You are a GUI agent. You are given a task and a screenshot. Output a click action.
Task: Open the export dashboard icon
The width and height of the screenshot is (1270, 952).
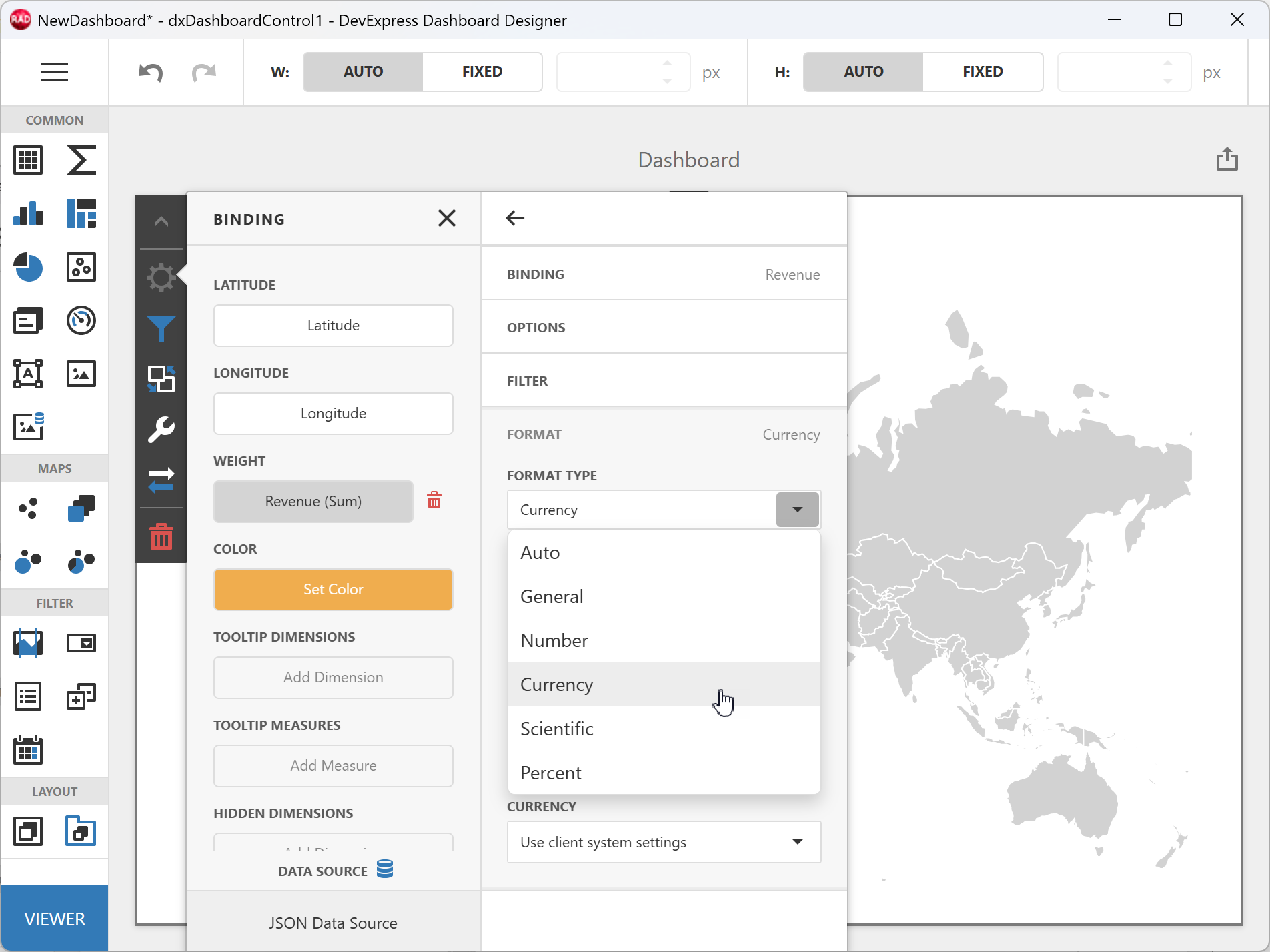[1227, 159]
